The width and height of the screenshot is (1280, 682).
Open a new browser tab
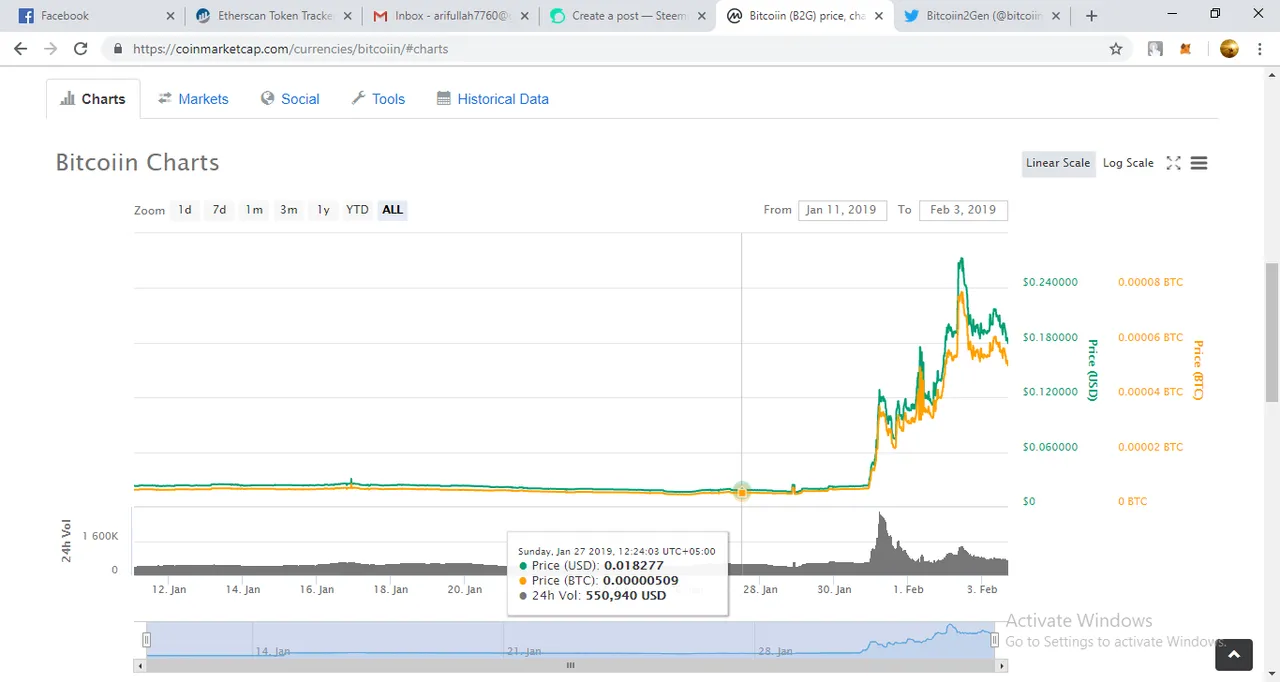click(1091, 16)
